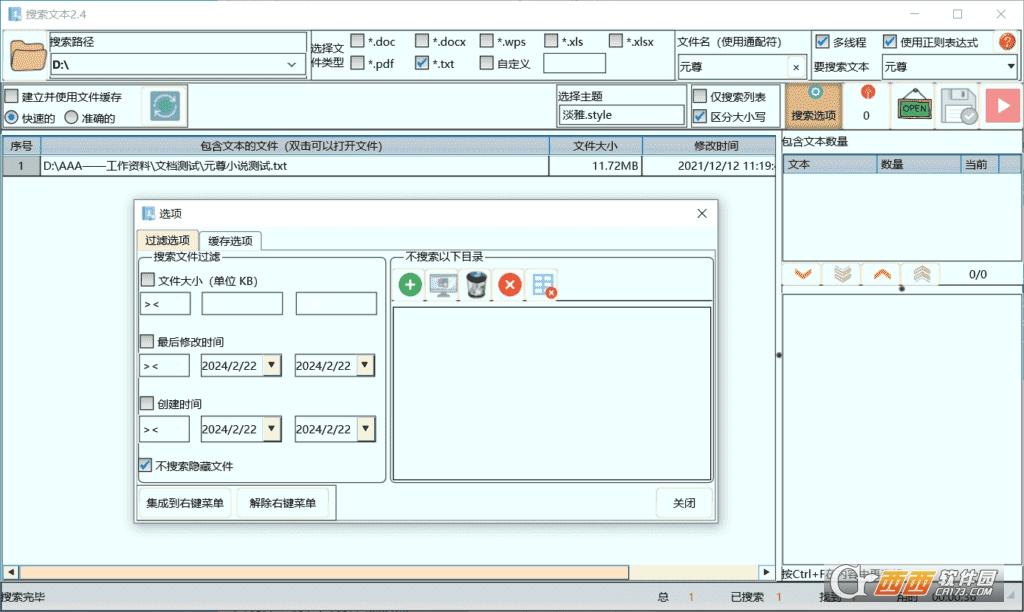This screenshot has width=1024, height=612.
Task: Click the red X remove directory icon
Action: pos(510,285)
